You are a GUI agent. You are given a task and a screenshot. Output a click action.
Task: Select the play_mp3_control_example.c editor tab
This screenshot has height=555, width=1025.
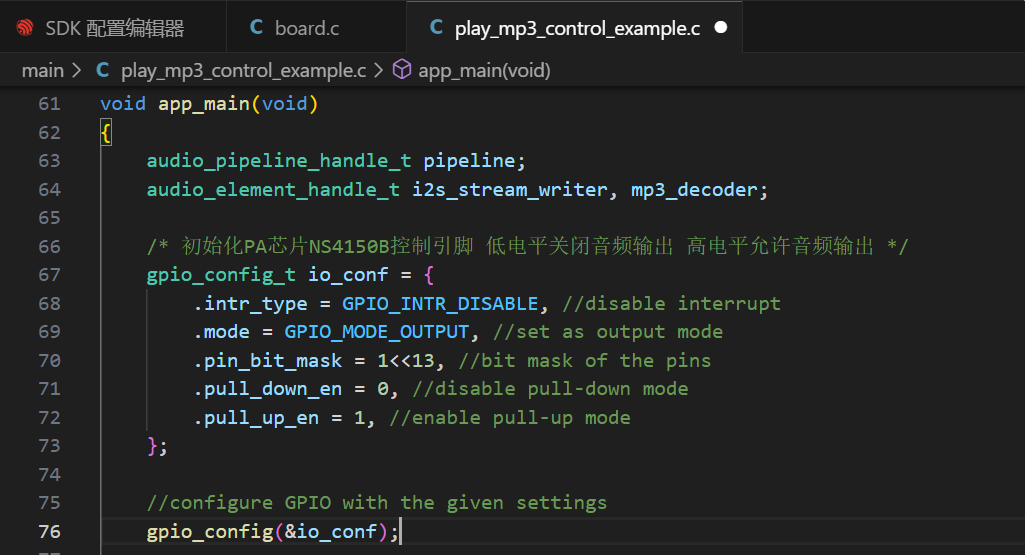pos(575,28)
